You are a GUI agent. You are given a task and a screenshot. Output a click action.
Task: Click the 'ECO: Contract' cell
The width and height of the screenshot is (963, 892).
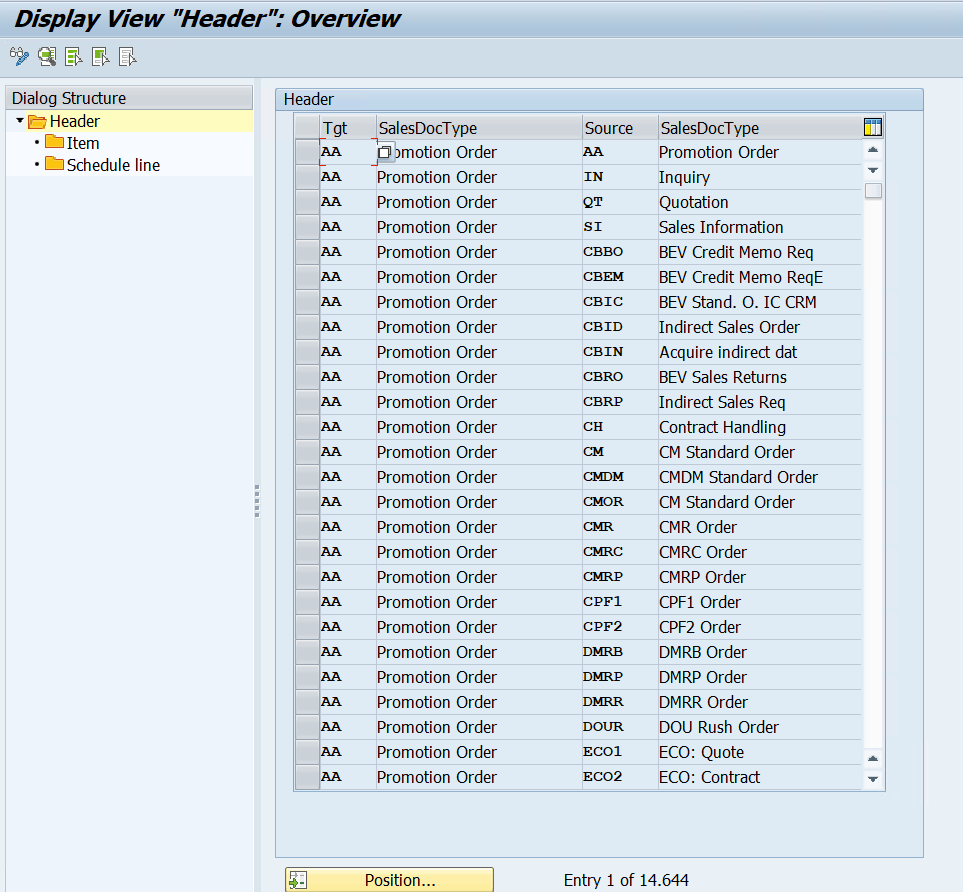click(759, 777)
